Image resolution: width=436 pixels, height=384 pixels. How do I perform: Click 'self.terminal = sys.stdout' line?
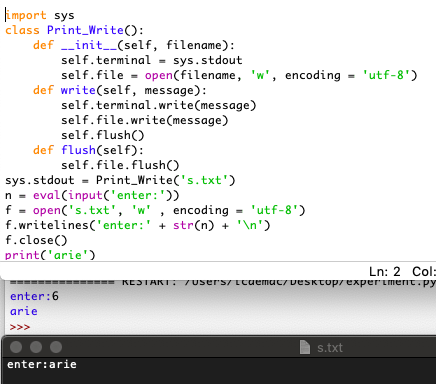(x=152, y=60)
